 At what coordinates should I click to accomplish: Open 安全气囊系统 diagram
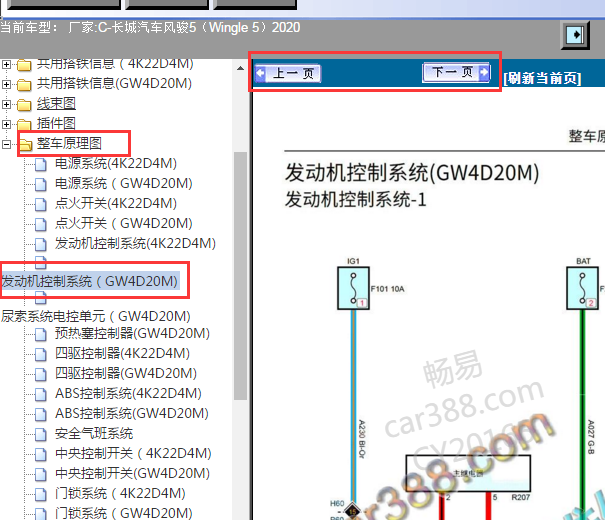coord(94,434)
